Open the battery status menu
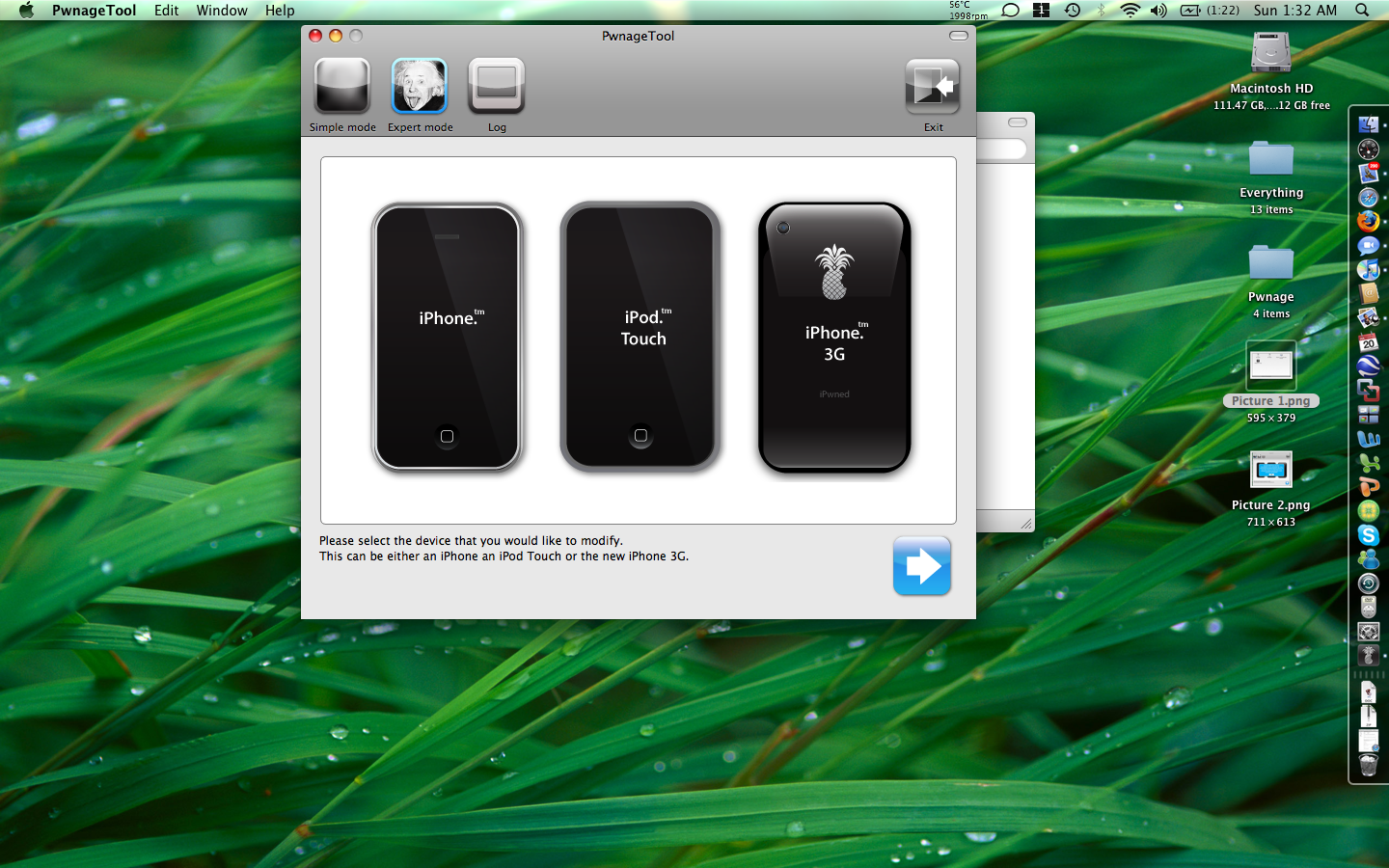 (x=1210, y=11)
